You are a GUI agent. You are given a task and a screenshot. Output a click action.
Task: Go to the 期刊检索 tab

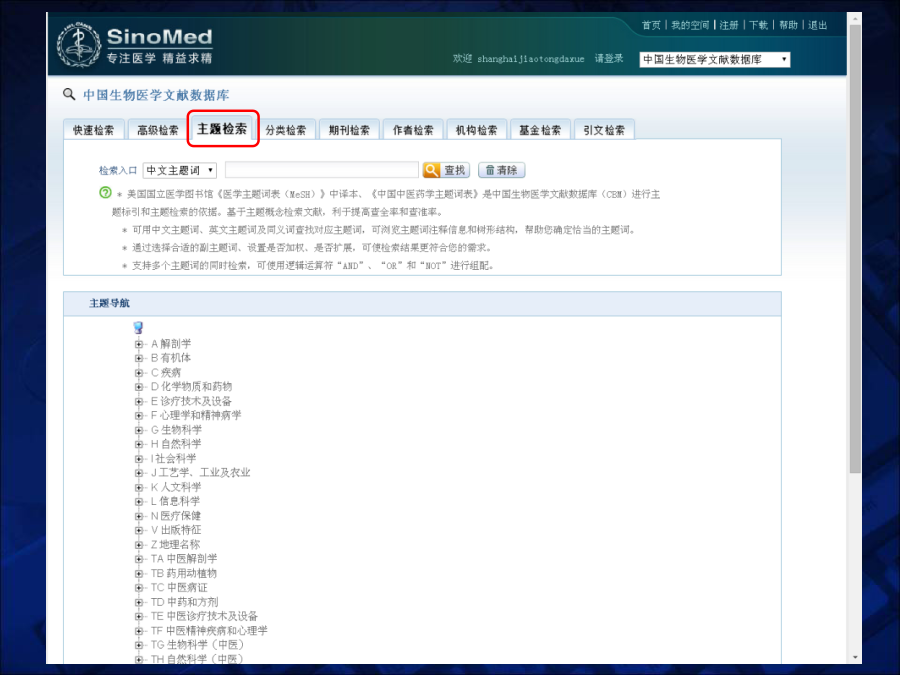click(x=349, y=130)
